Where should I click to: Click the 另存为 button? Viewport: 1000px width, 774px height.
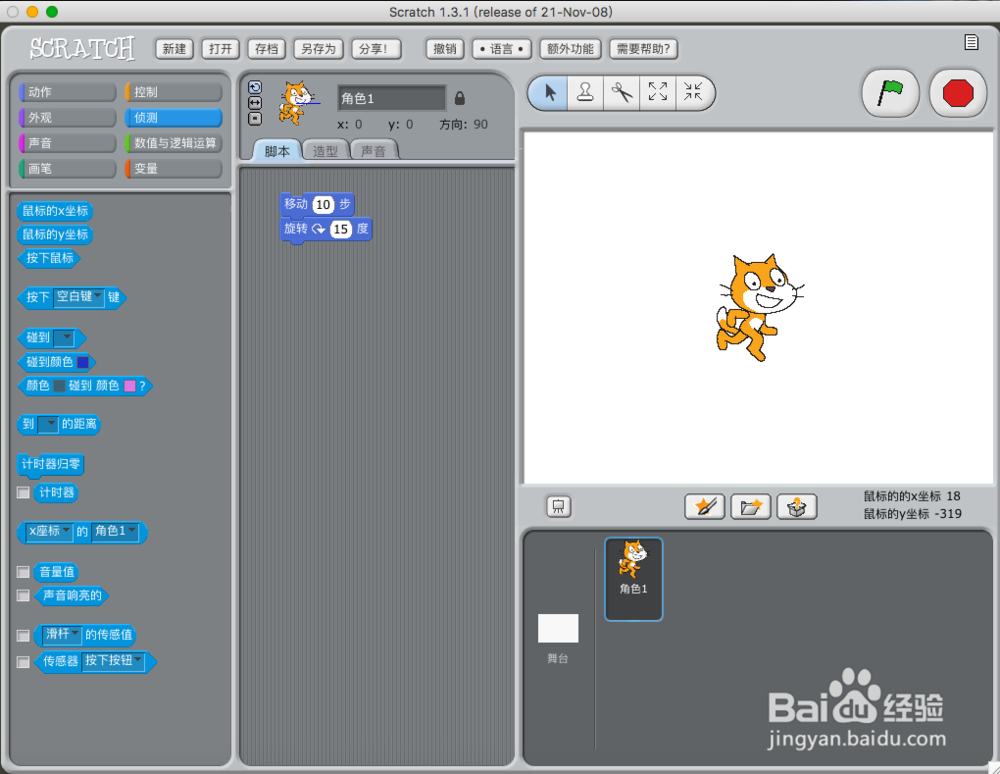[x=318, y=49]
